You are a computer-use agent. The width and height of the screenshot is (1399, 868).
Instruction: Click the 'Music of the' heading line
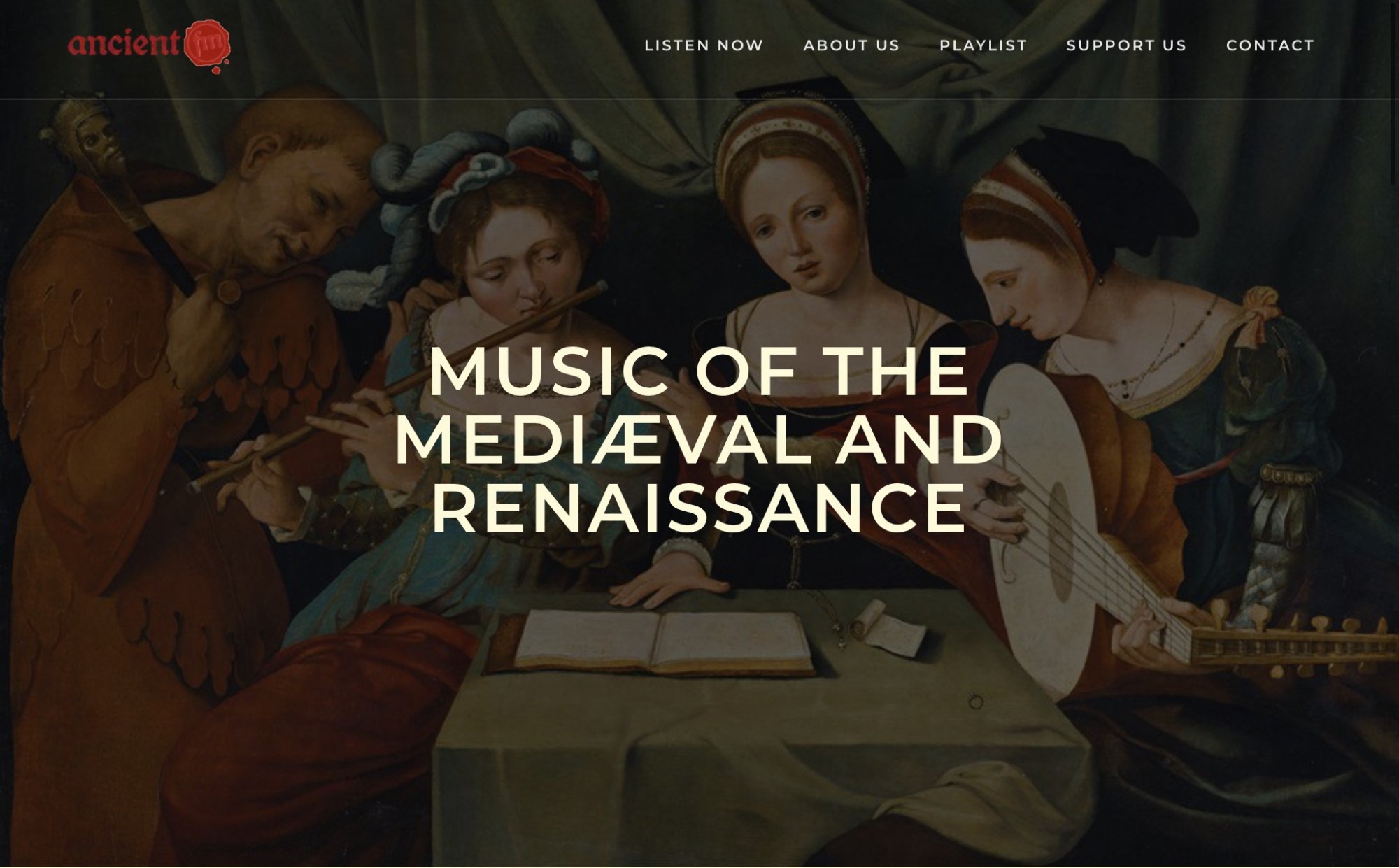(699, 371)
